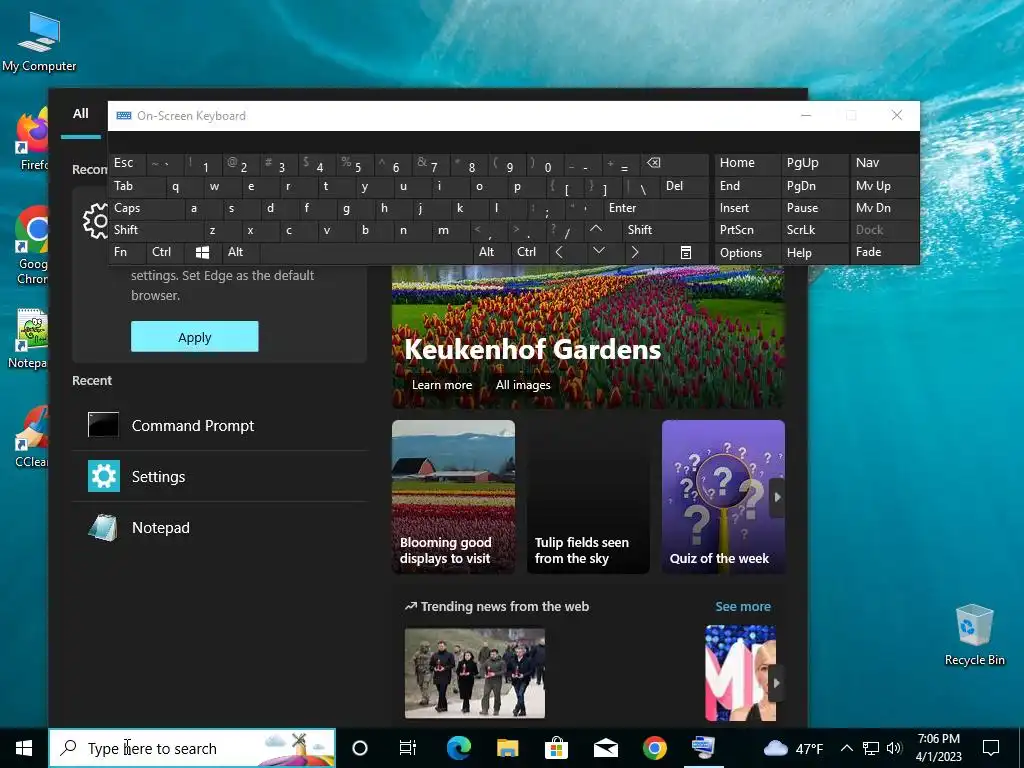Click the Apply button for Edge default
The width and height of the screenshot is (1024, 768).
point(195,337)
